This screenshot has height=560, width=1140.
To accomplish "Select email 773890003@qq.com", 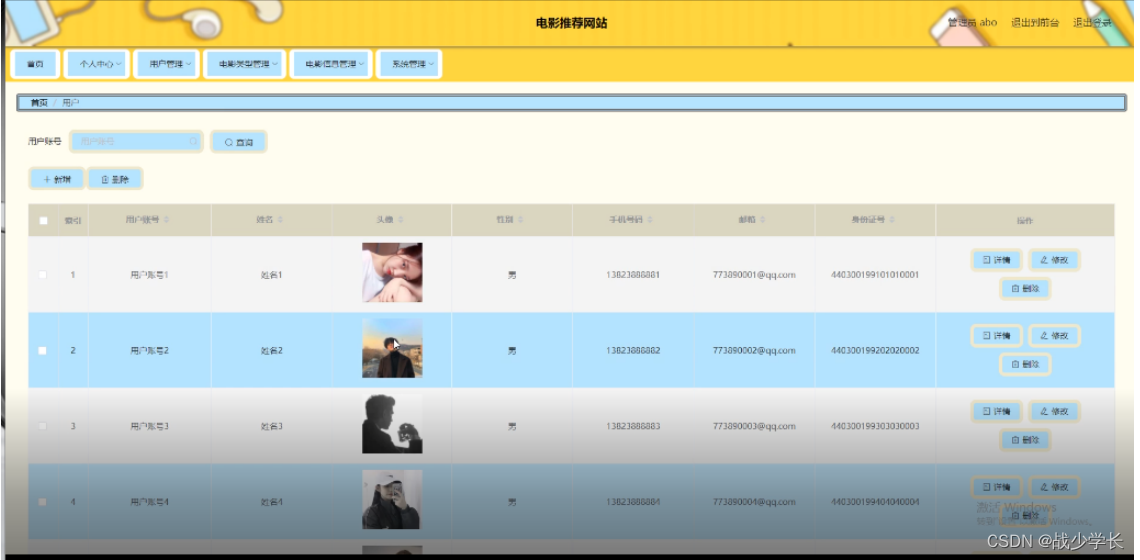I will (754, 426).
